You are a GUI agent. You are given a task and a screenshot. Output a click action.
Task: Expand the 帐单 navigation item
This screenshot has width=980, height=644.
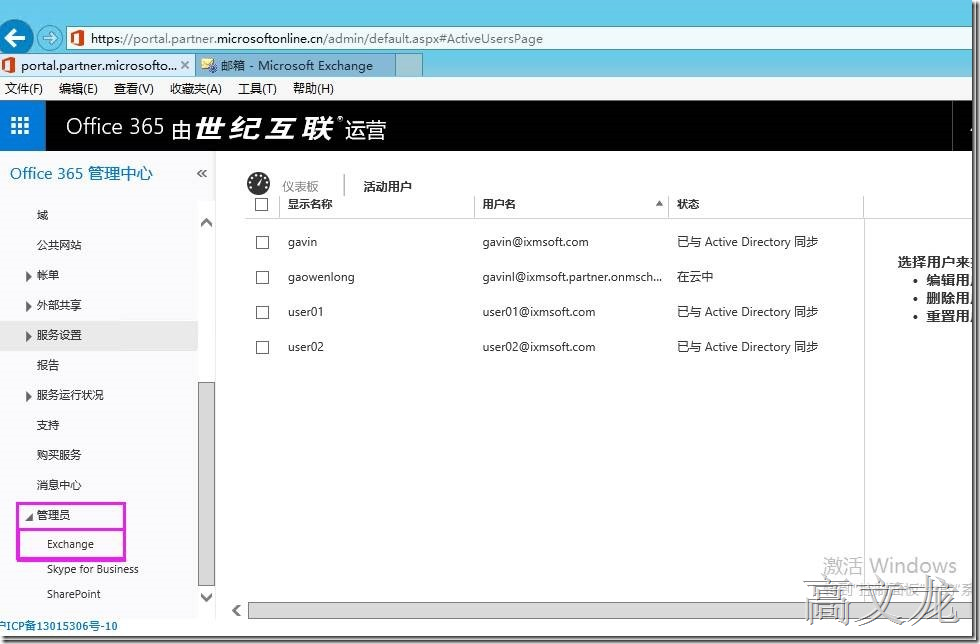pos(28,276)
